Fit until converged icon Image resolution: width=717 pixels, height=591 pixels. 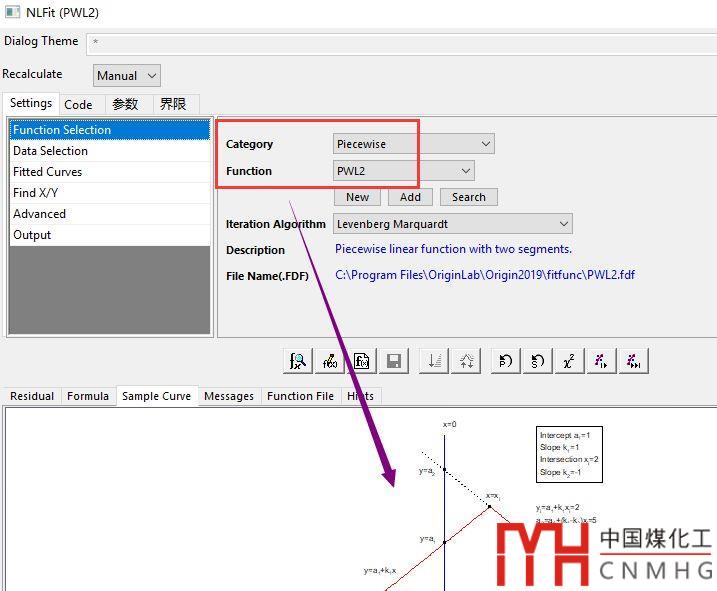click(x=633, y=361)
